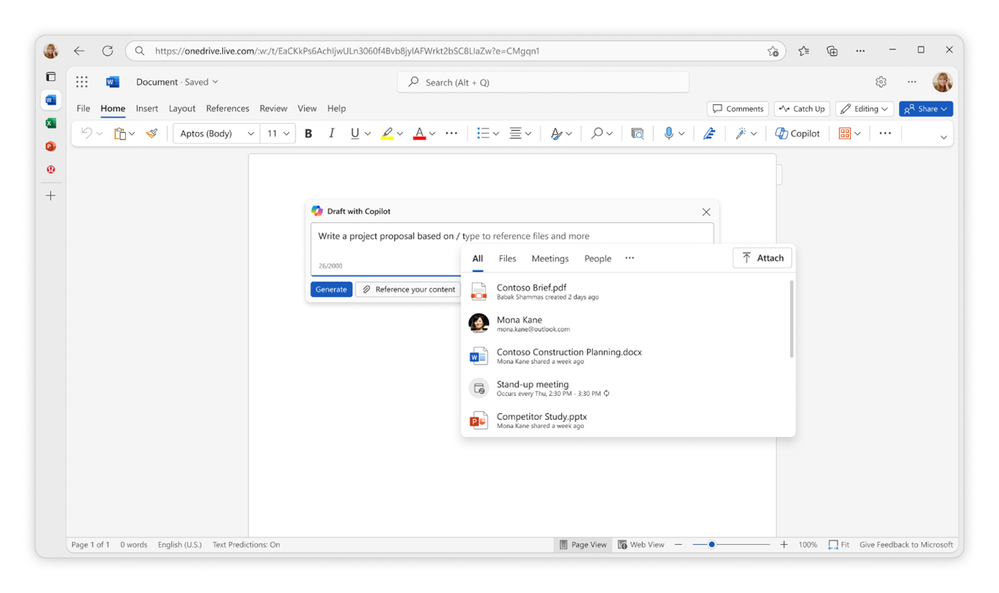Open Excel from the left sidebar

pyautogui.click(x=50, y=123)
